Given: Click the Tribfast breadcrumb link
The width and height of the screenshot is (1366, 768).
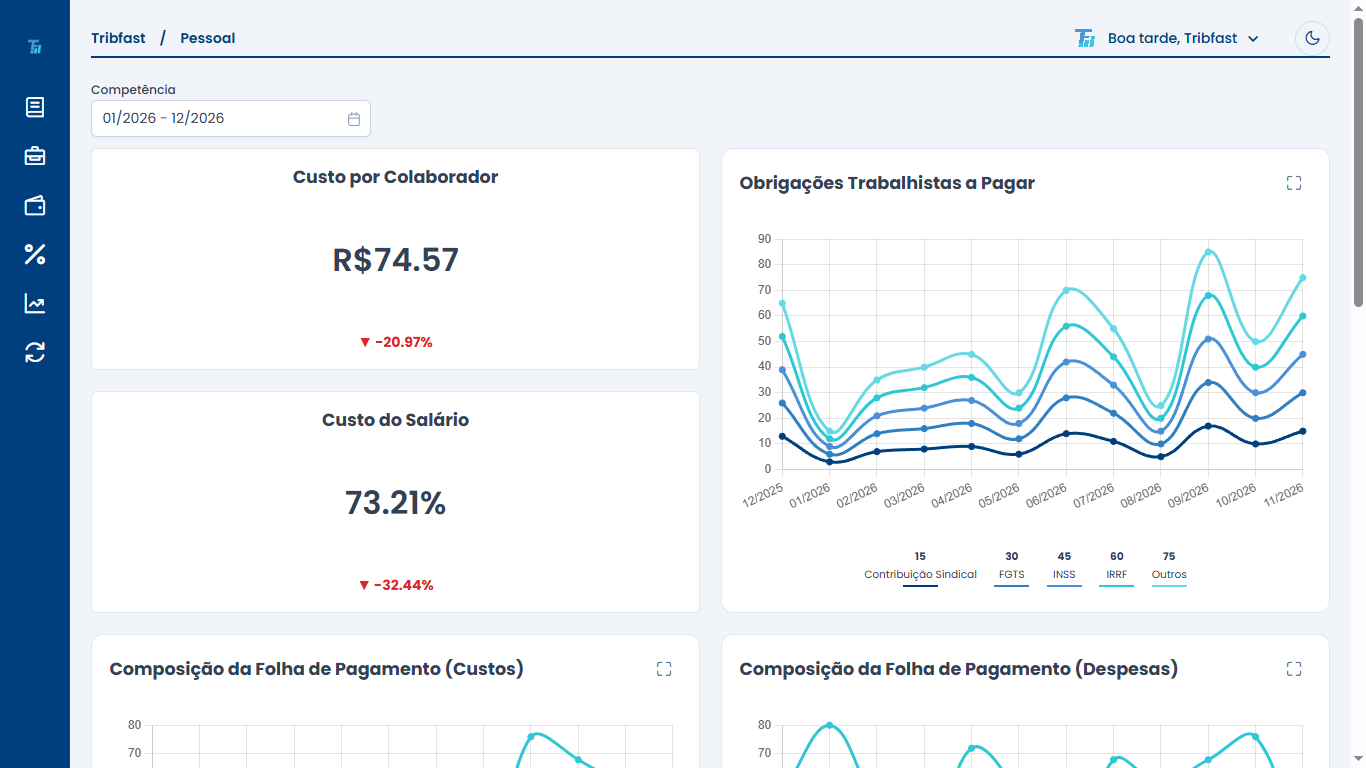Looking at the screenshot, I should (x=118, y=38).
